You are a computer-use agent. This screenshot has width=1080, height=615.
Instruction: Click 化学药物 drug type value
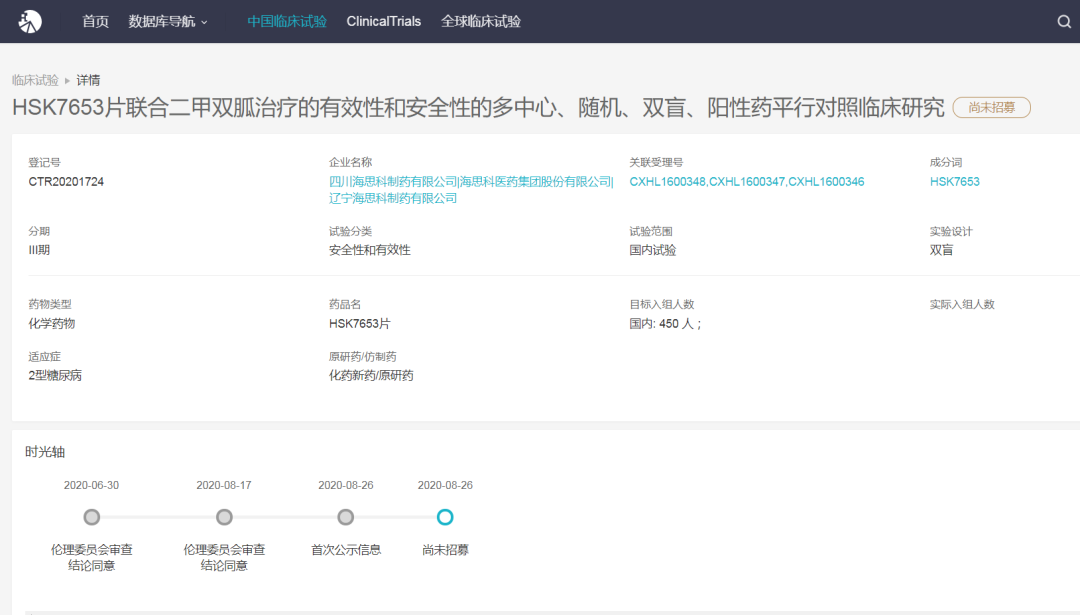click(52, 324)
